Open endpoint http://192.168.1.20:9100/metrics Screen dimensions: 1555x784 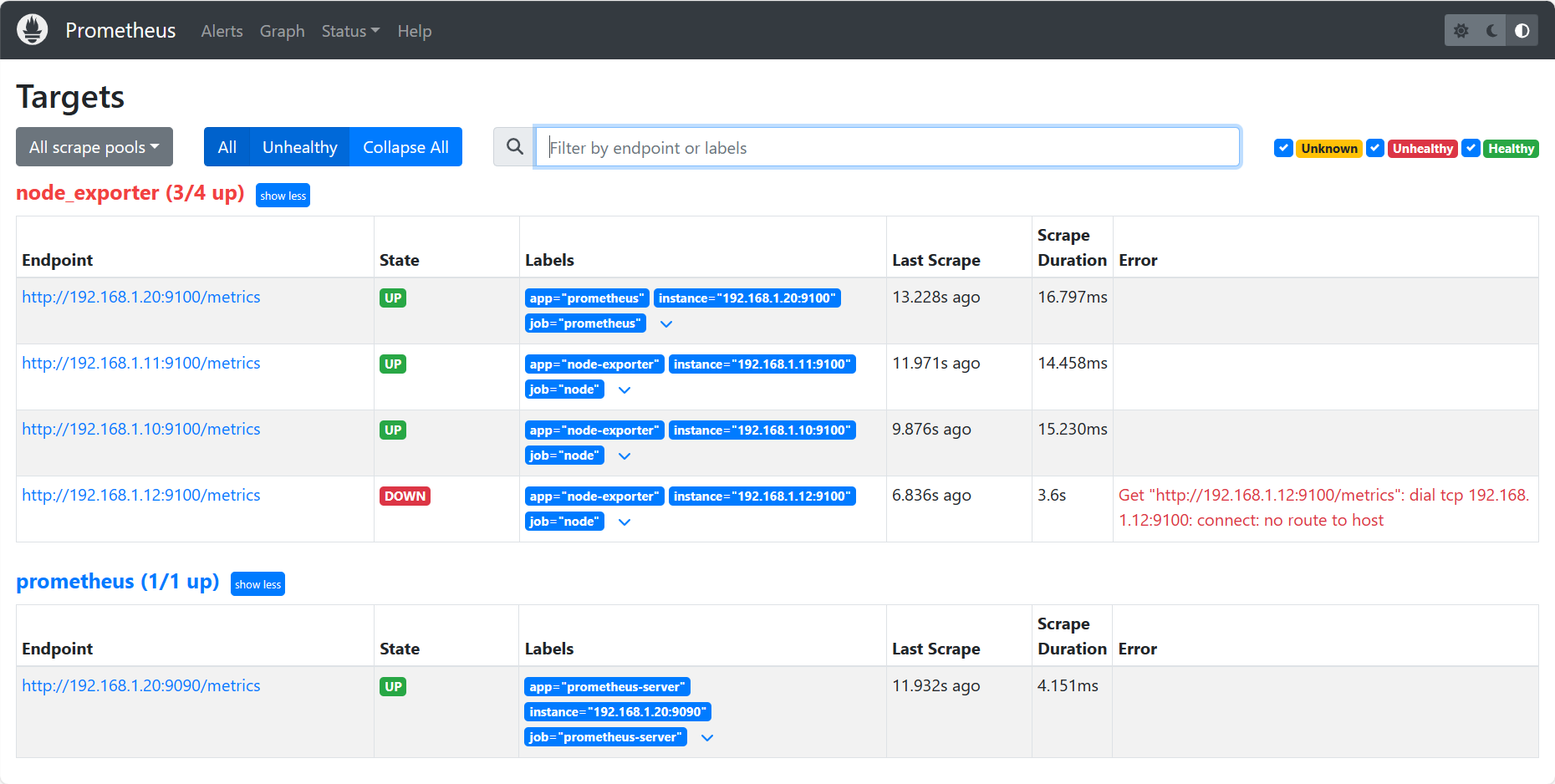coord(141,297)
